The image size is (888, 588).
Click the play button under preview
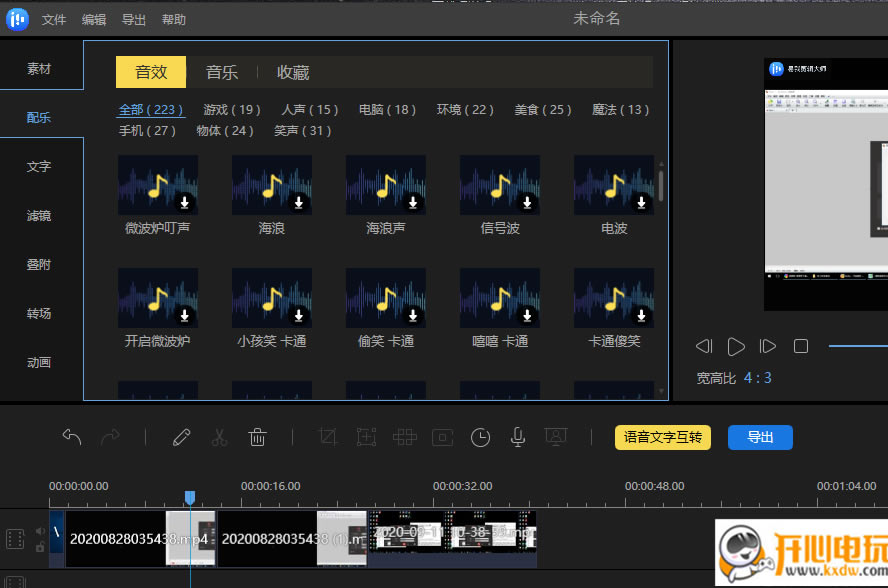point(736,346)
